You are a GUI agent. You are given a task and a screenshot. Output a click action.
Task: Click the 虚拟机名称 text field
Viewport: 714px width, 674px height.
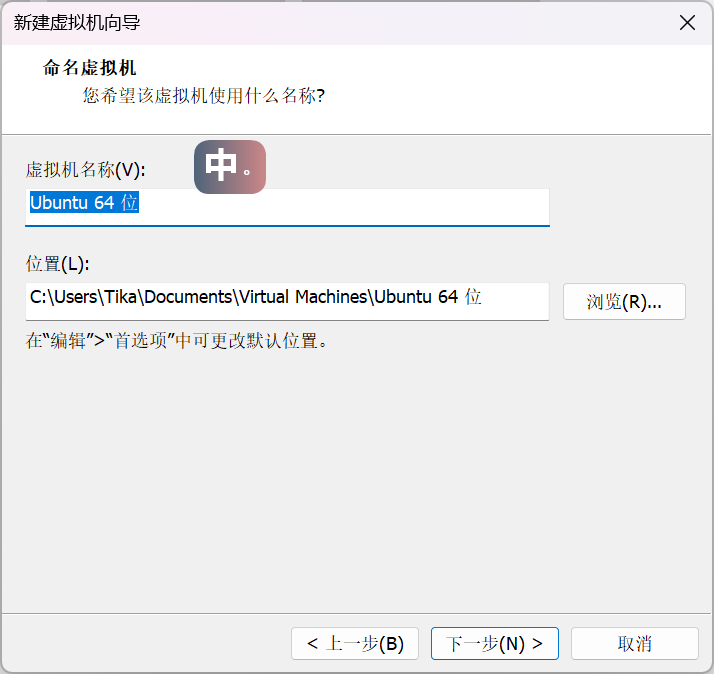pos(287,207)
